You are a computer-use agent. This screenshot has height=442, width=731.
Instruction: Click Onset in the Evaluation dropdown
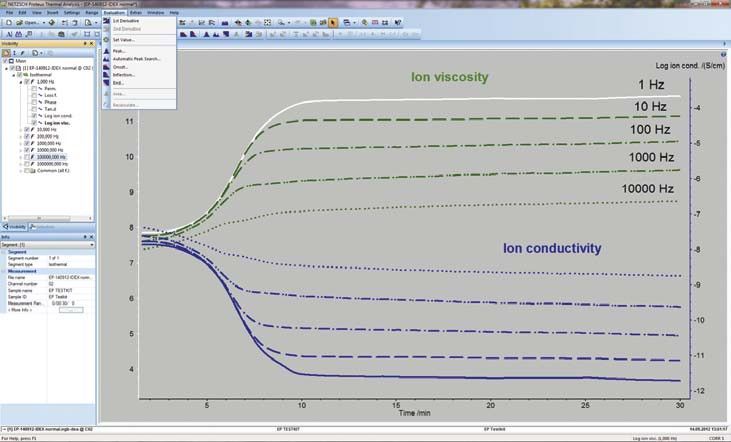pyautogui.click(x=119, y=67)
